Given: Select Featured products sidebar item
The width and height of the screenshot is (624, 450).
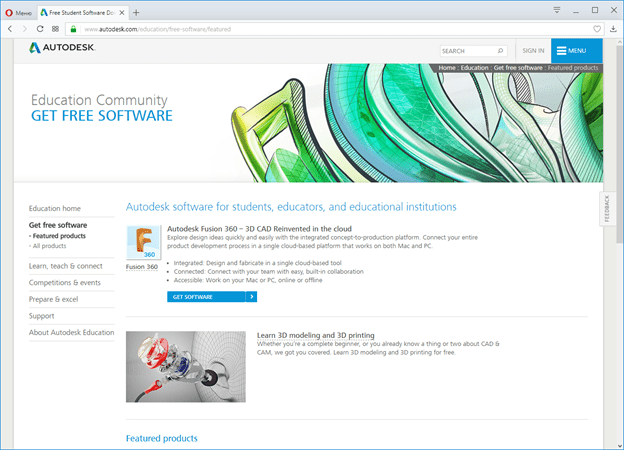Looking at the screenshot, I should tap(59, 236).
